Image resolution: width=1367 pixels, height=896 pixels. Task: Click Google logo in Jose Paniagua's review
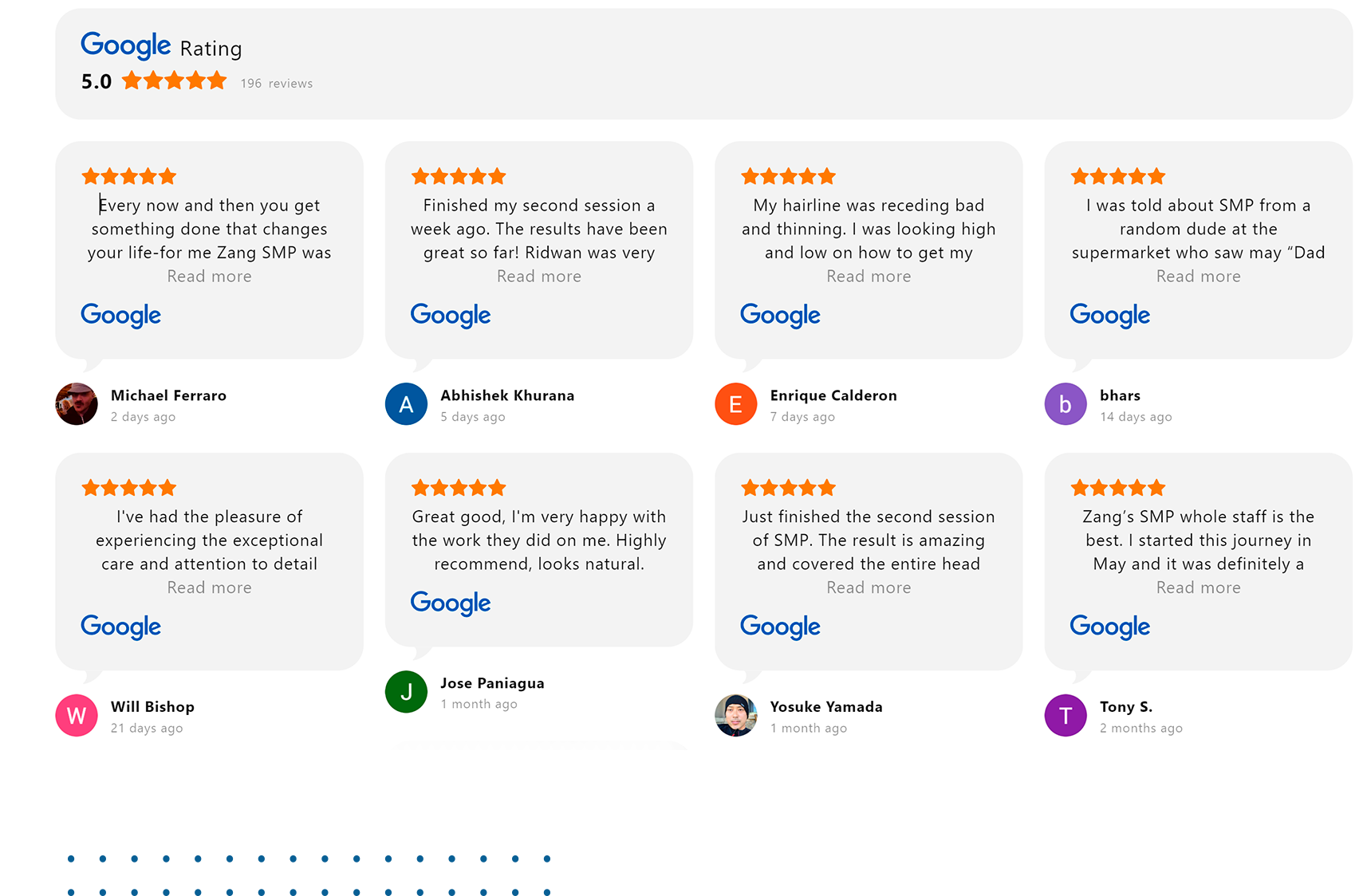coord(451,603)
